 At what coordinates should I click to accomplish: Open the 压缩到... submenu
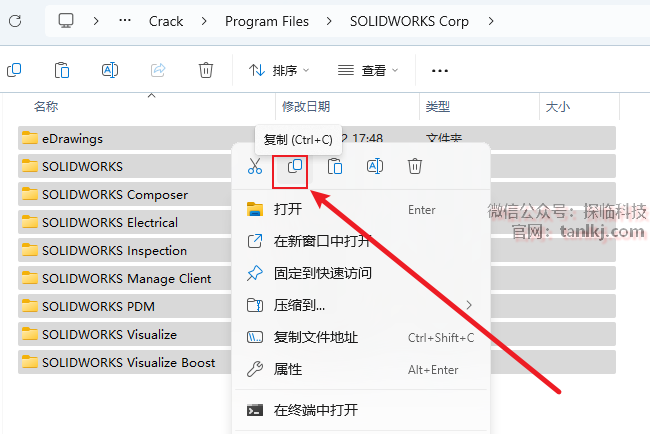(x=361, y=305)
